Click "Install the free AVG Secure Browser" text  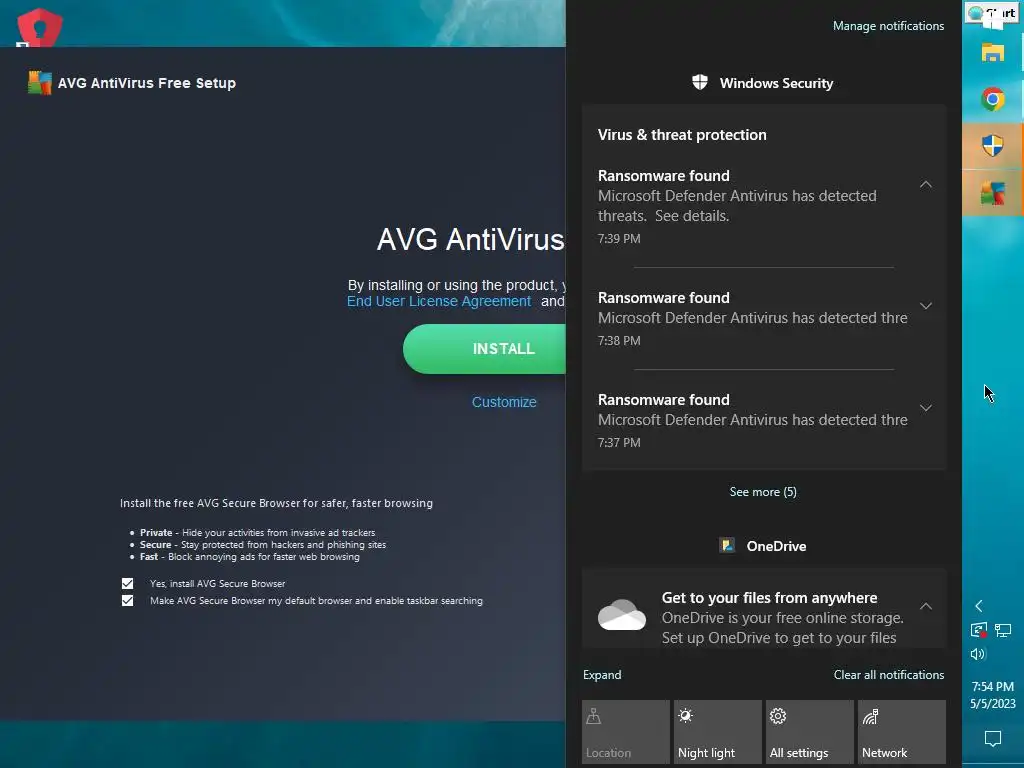276,503
